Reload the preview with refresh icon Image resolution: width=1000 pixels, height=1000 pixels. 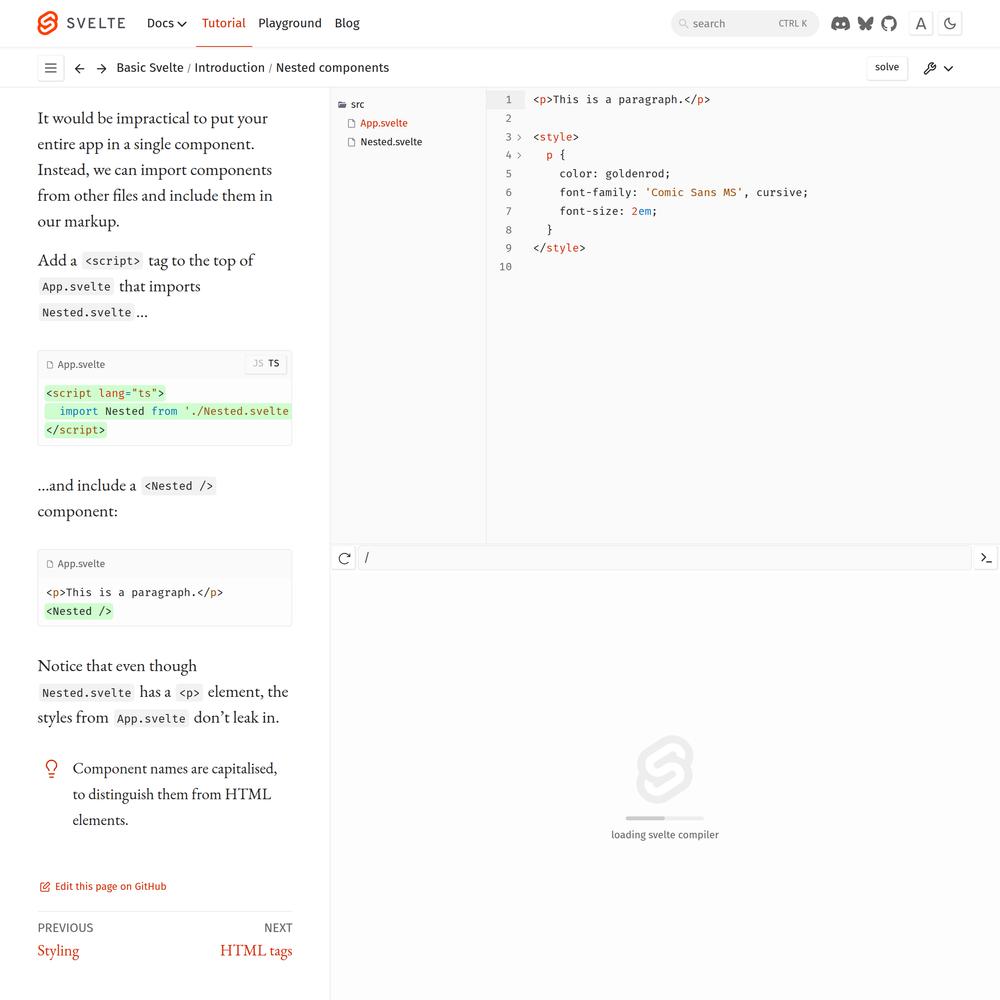pyautogui.click(x=344, y=559)
